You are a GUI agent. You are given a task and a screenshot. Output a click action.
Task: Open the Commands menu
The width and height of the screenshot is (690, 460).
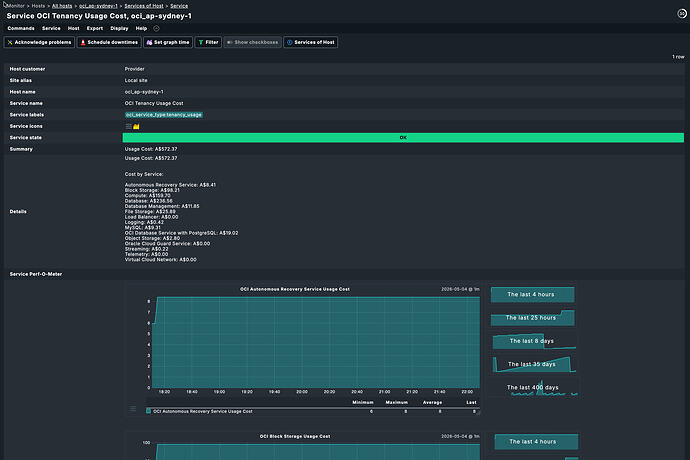[x=21, y=29]
